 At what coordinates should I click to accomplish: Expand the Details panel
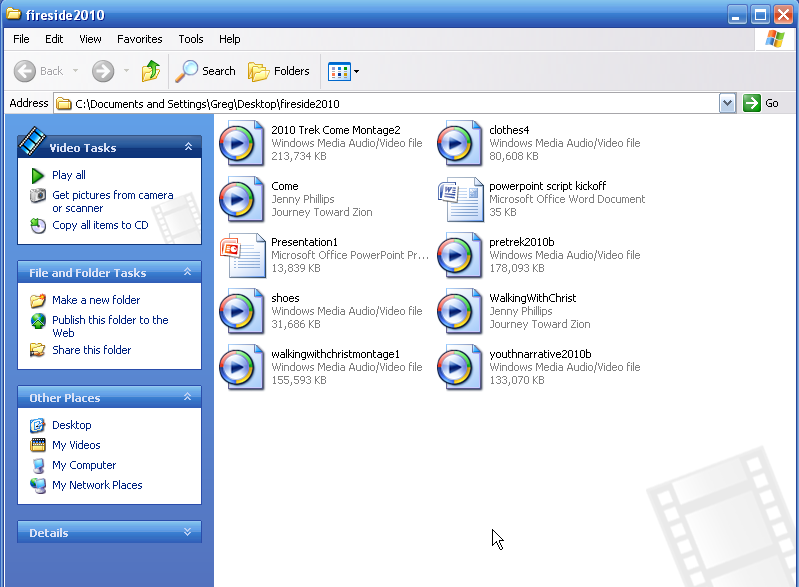[x=188, y=532]
